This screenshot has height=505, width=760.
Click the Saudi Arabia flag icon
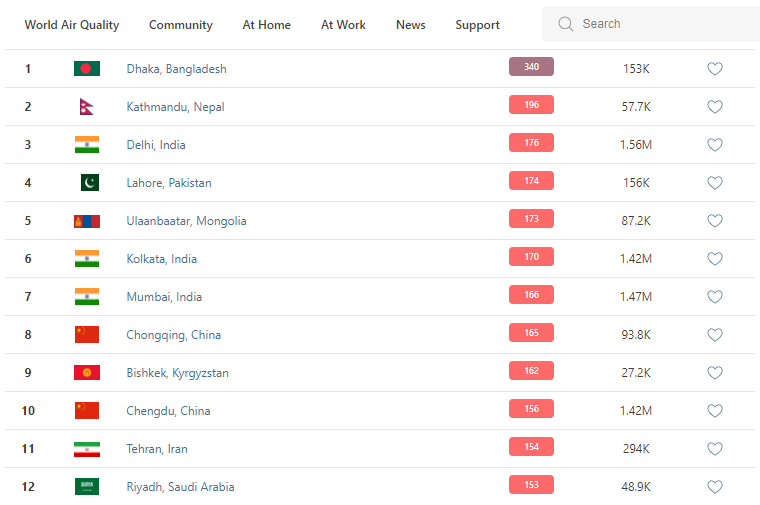click(87, 487)
